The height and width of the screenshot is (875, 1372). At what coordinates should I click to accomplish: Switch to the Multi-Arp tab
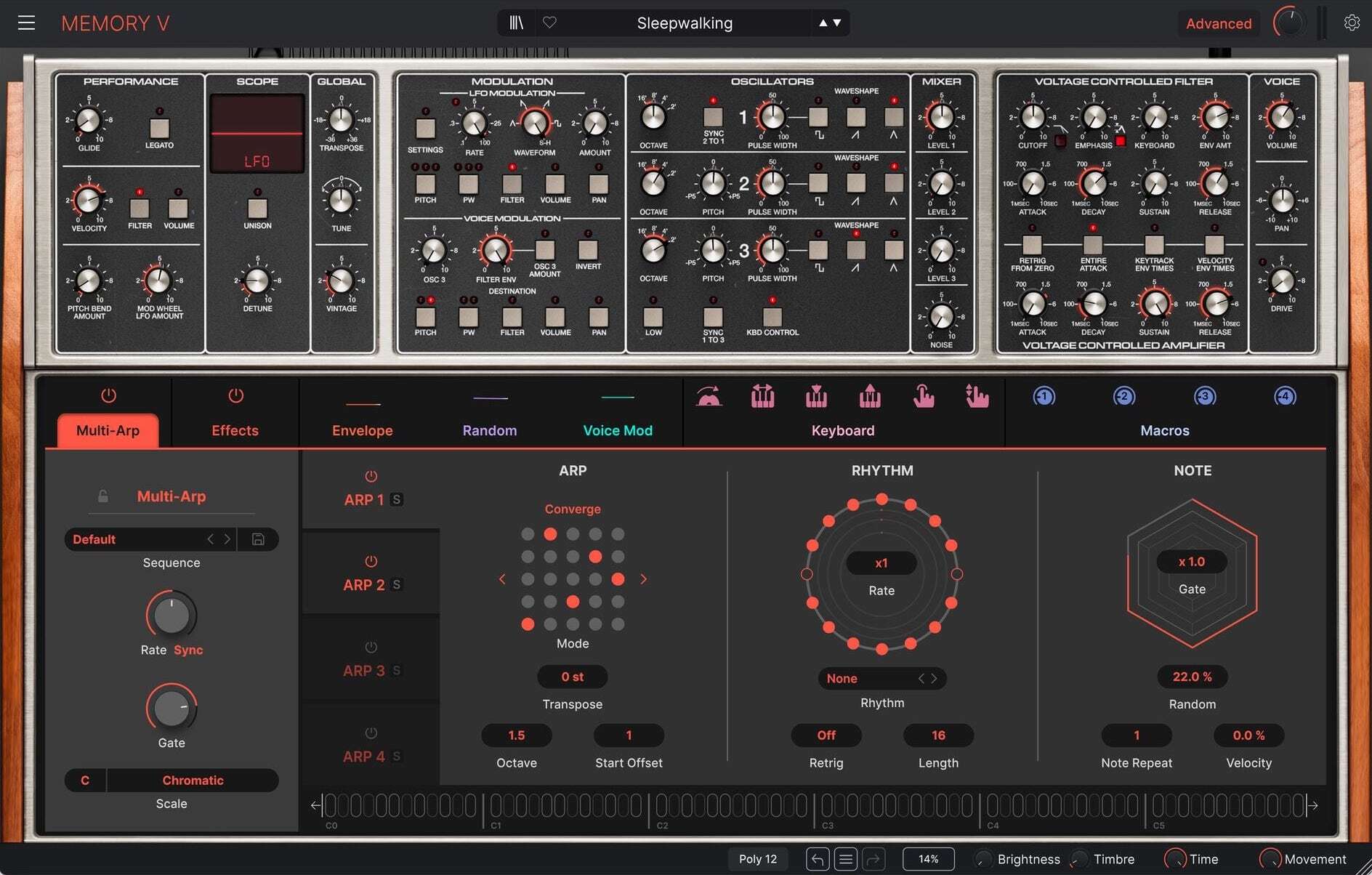pyautogui.click(x=108, y=430)
